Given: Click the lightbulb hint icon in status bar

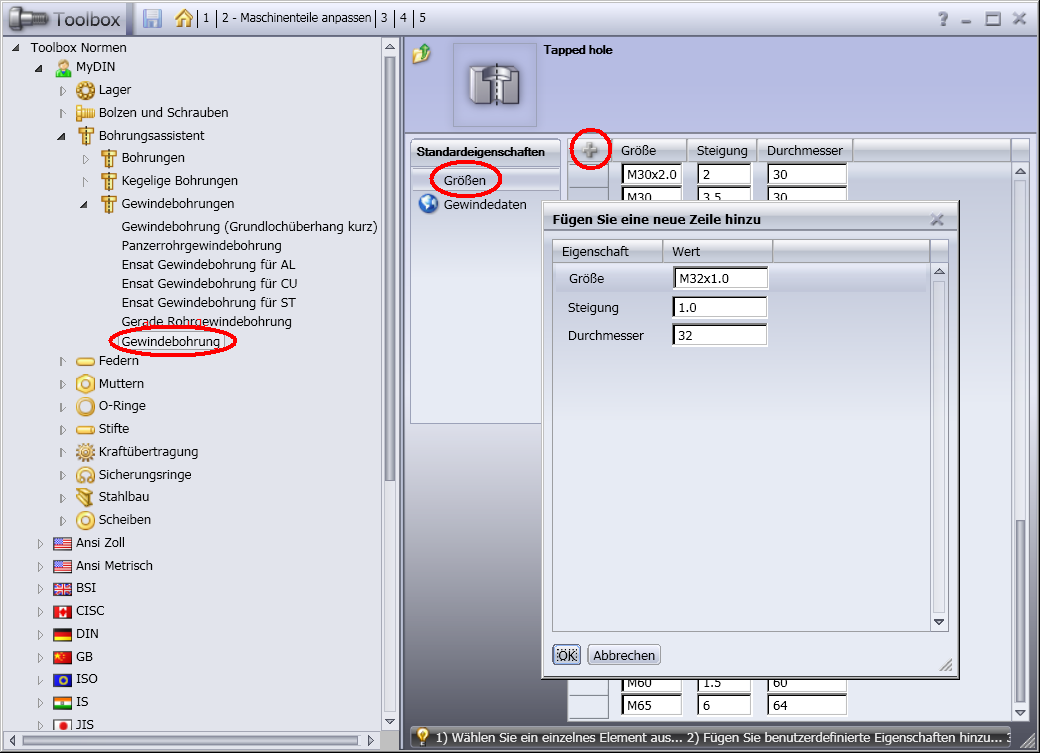Looking at the screenshot, I should (422, 736).
